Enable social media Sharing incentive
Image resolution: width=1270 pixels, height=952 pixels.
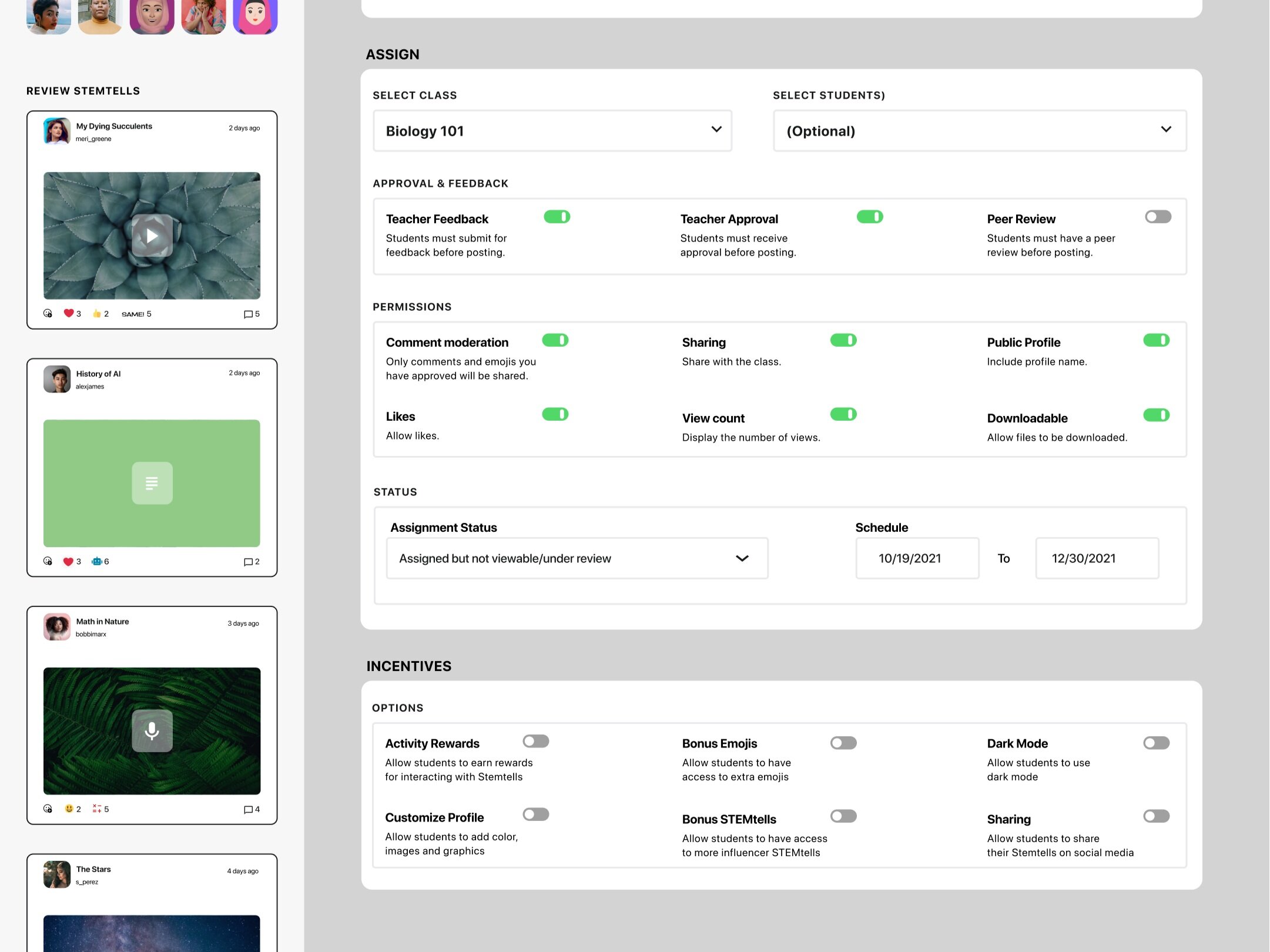1157,816
